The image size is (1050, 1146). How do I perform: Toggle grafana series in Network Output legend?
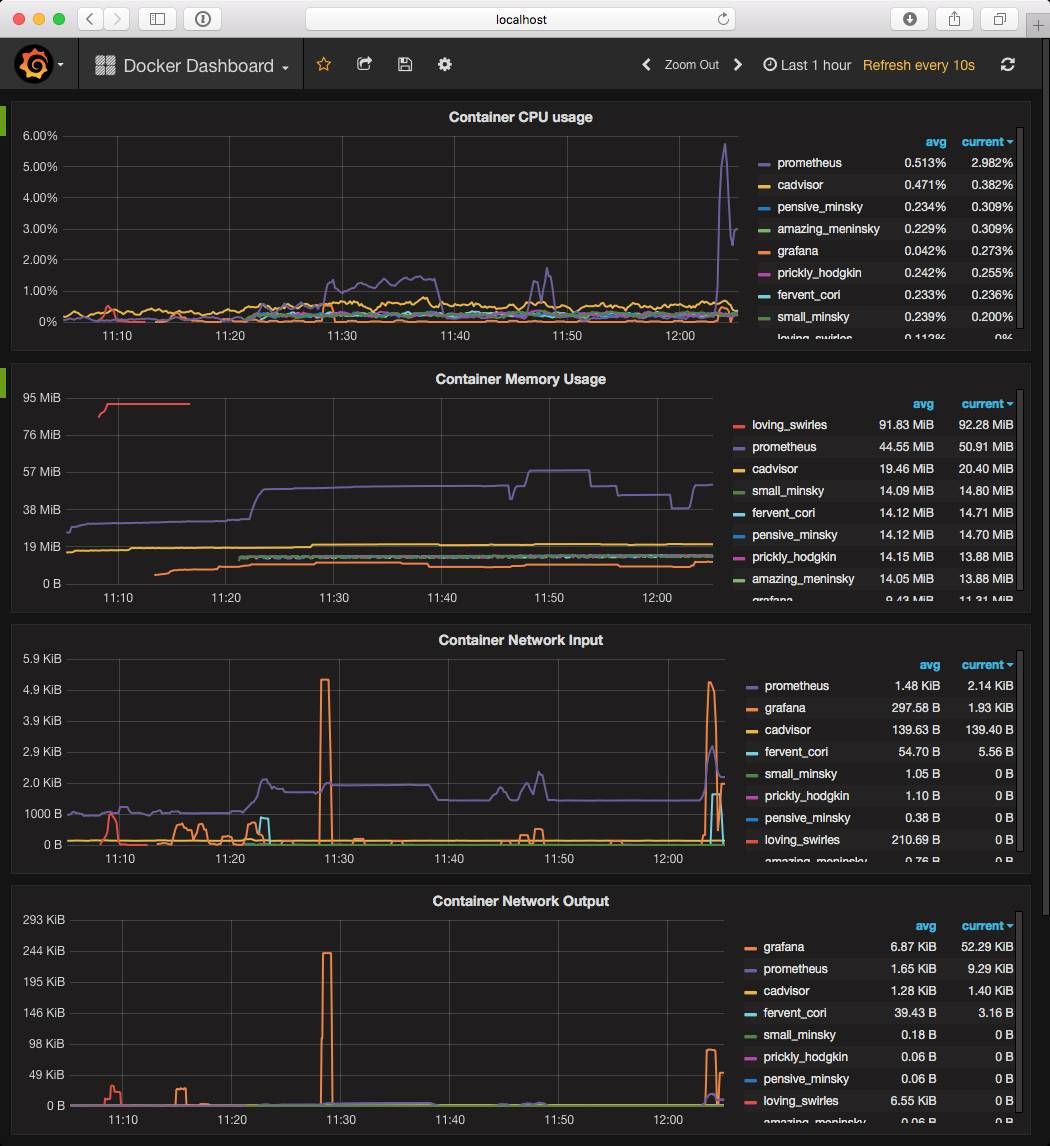pos(783,946)
